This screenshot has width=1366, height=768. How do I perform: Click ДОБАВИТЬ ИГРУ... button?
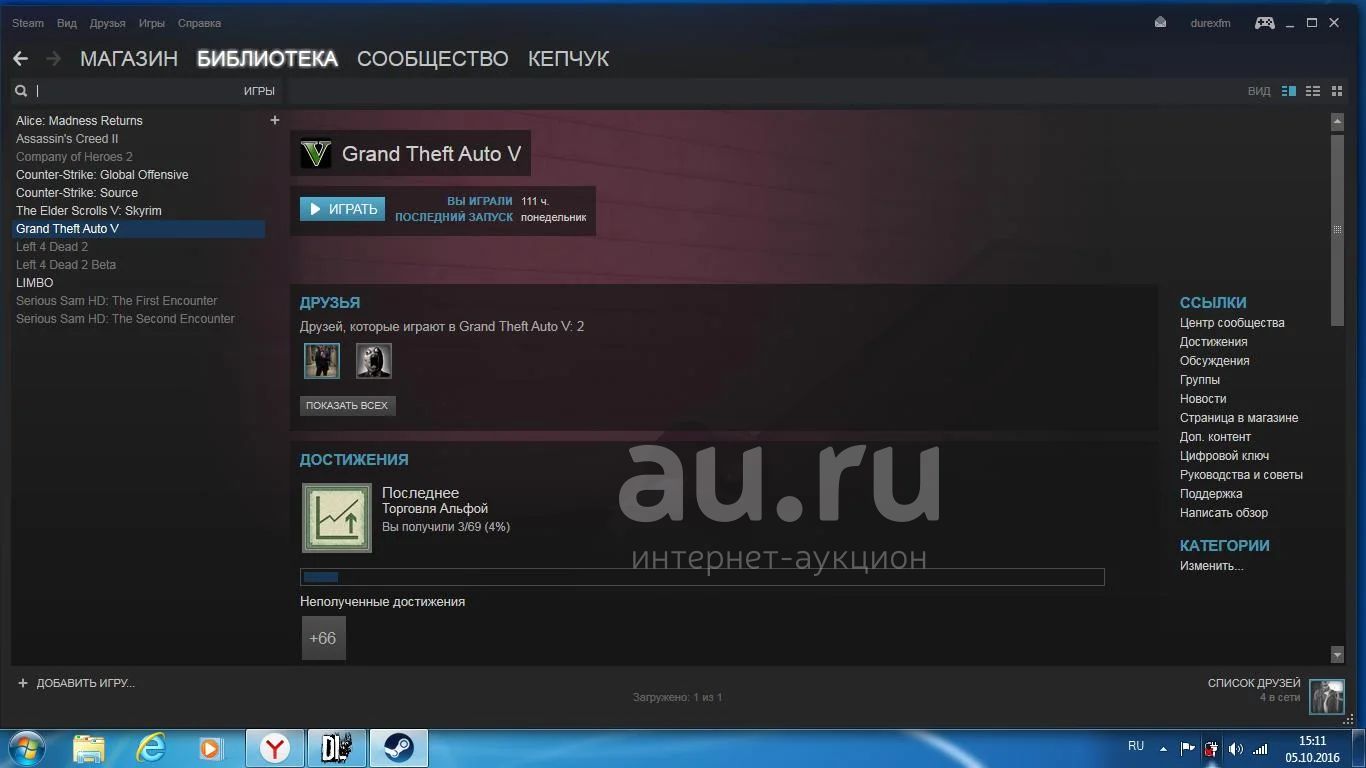[86, 683]
